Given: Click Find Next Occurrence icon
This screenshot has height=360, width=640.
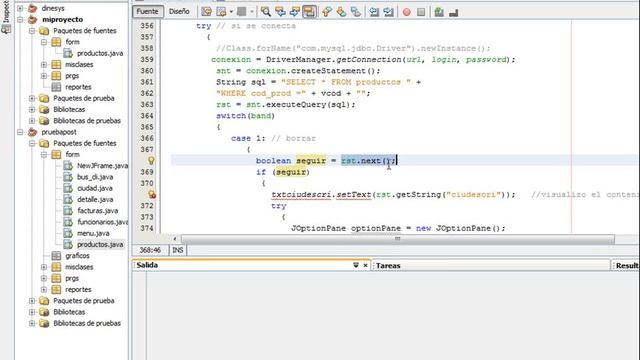Looking at the screenshot, I should click(295, 12).
